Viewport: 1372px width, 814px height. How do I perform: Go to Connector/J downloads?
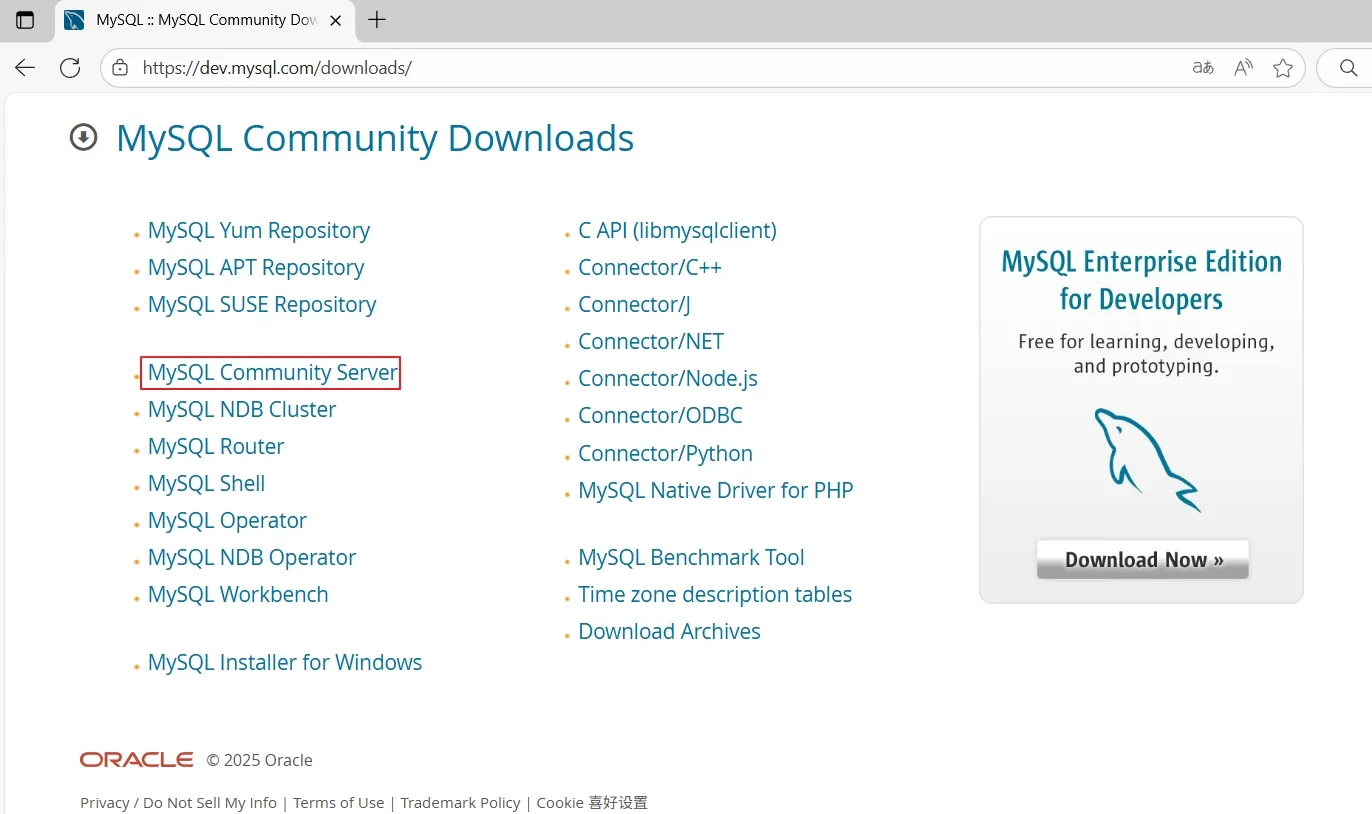(x=634, y=304)
